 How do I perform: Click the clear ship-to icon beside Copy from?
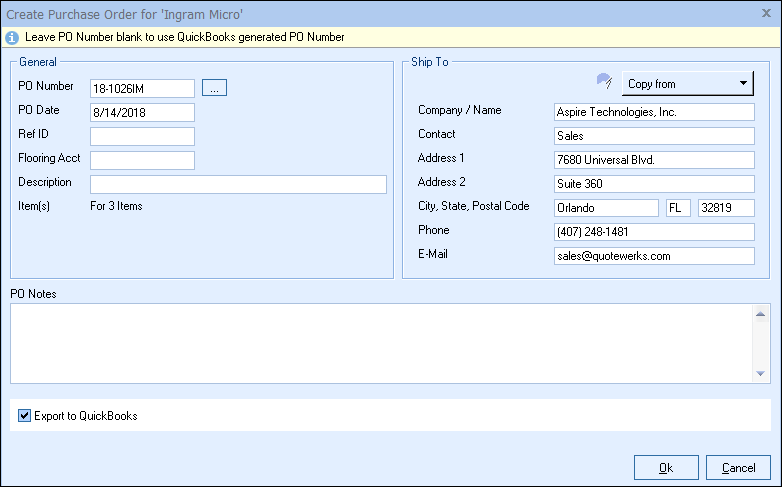(604, 81)
